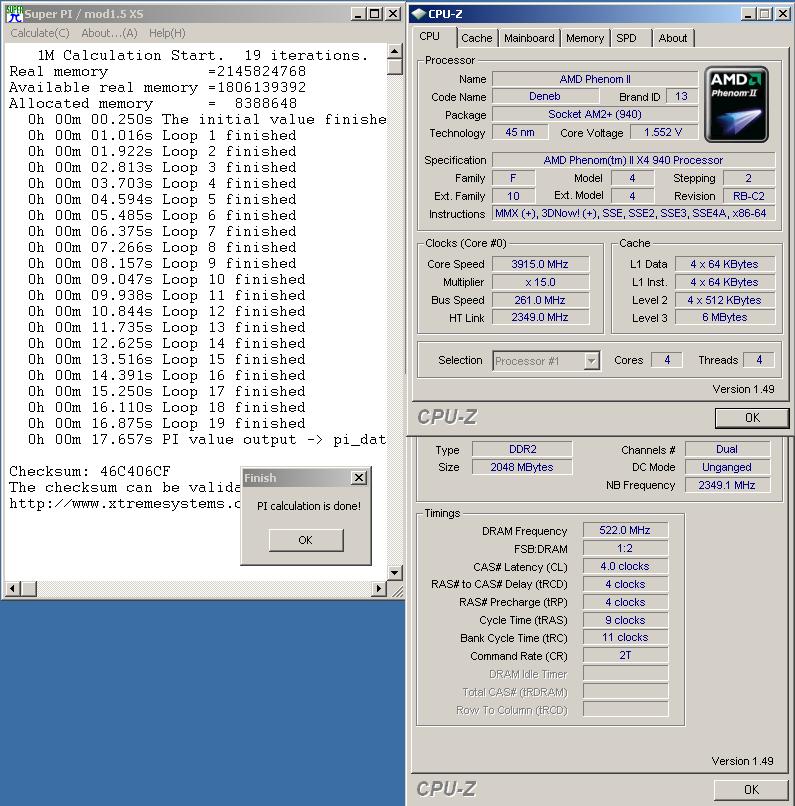Click the Package value Socket AM2+ (940)

click(x=595, y=114)
